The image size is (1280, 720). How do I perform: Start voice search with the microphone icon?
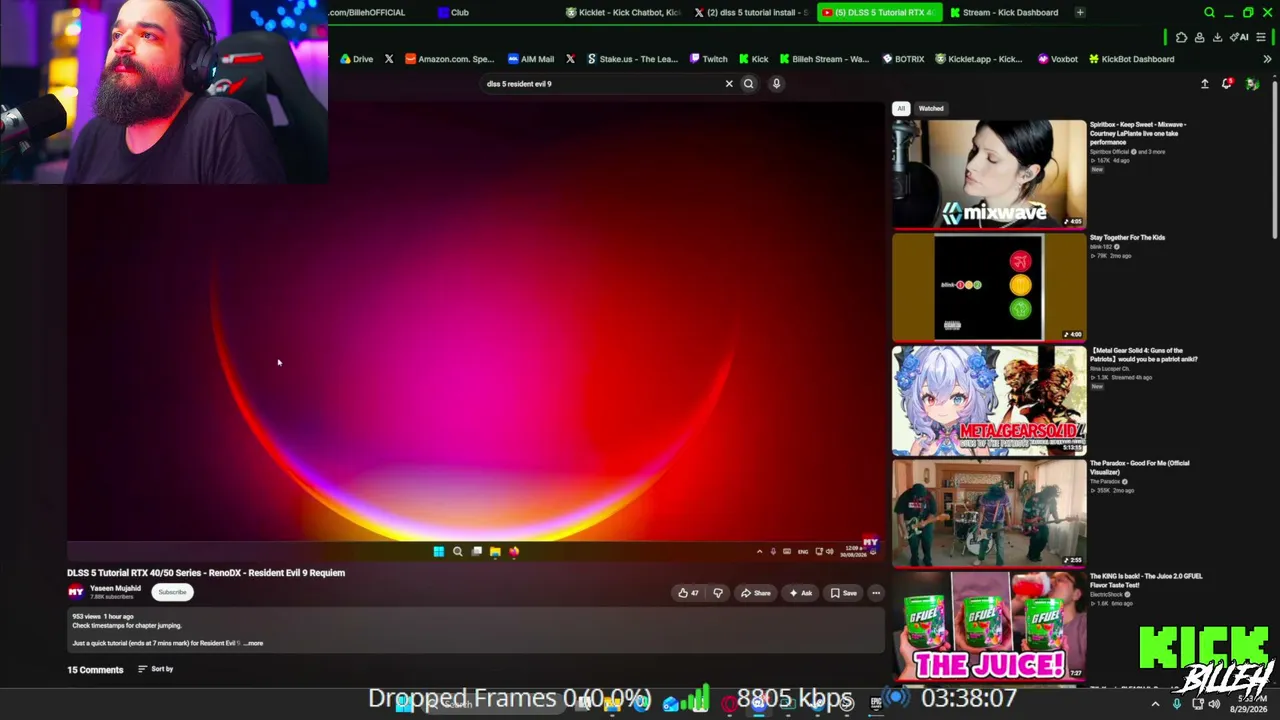(776, 84)
